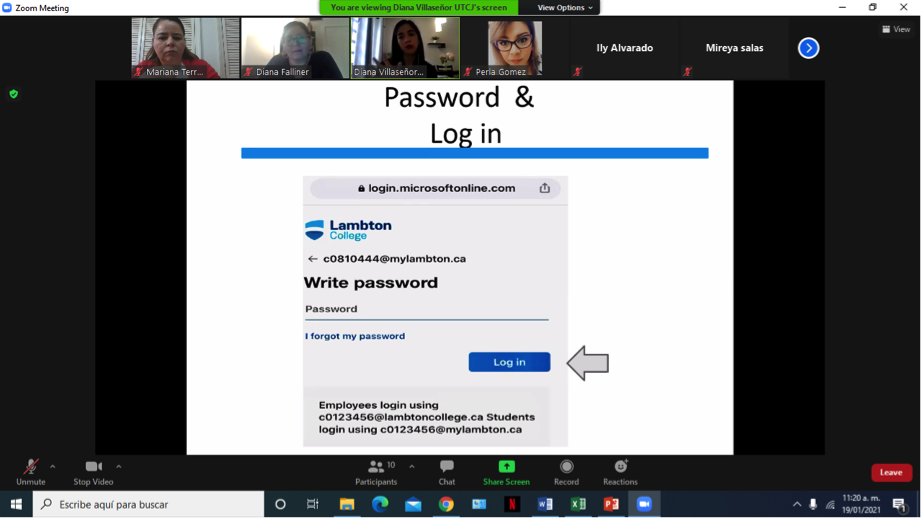Select the Mireya salas participant tile
The image size is (921, 518).
(x=734, y=48)
